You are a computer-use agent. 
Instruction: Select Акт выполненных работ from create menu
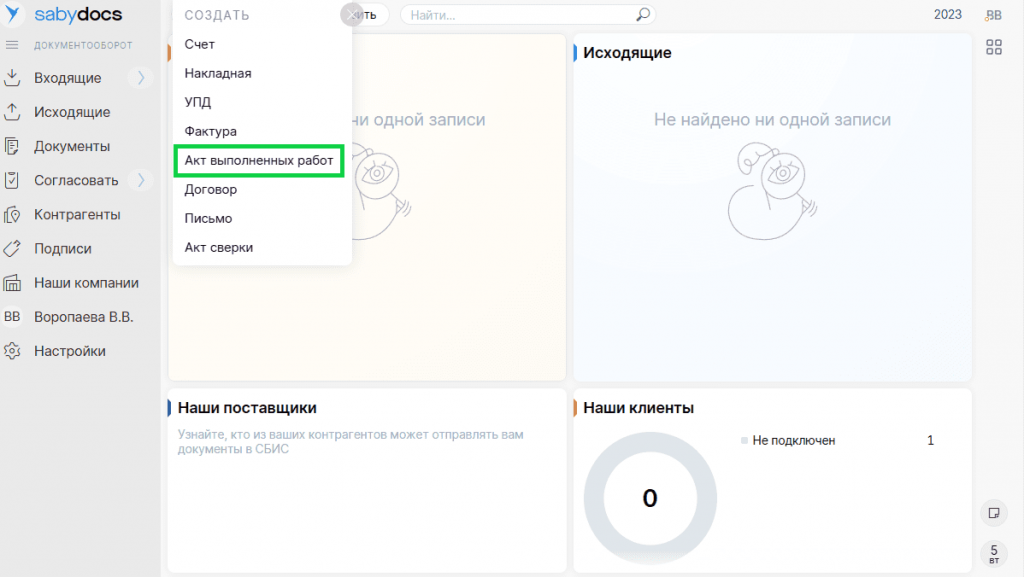coord(259,160)
